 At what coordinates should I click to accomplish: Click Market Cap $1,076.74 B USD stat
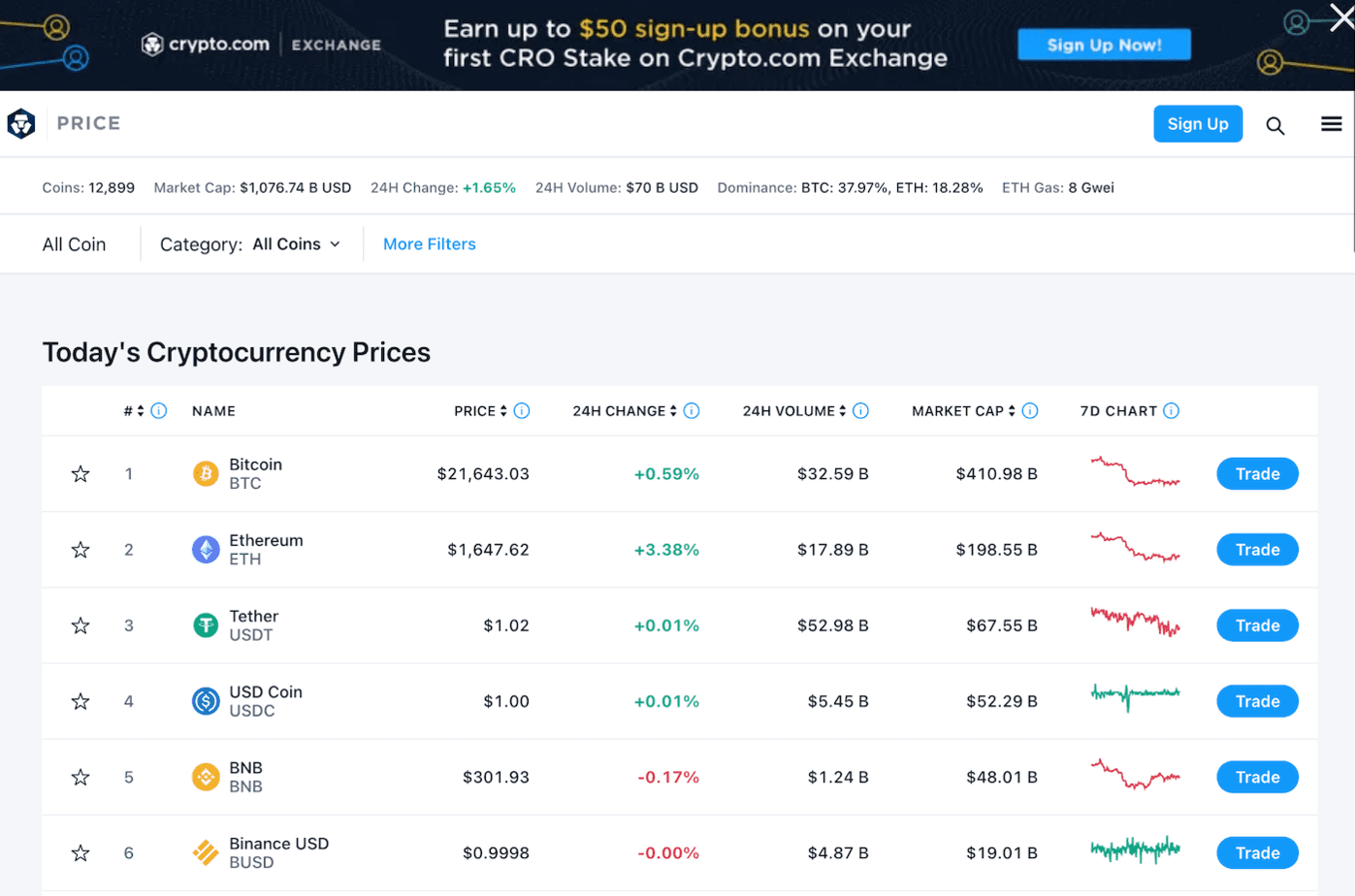(x=252, y=188)
